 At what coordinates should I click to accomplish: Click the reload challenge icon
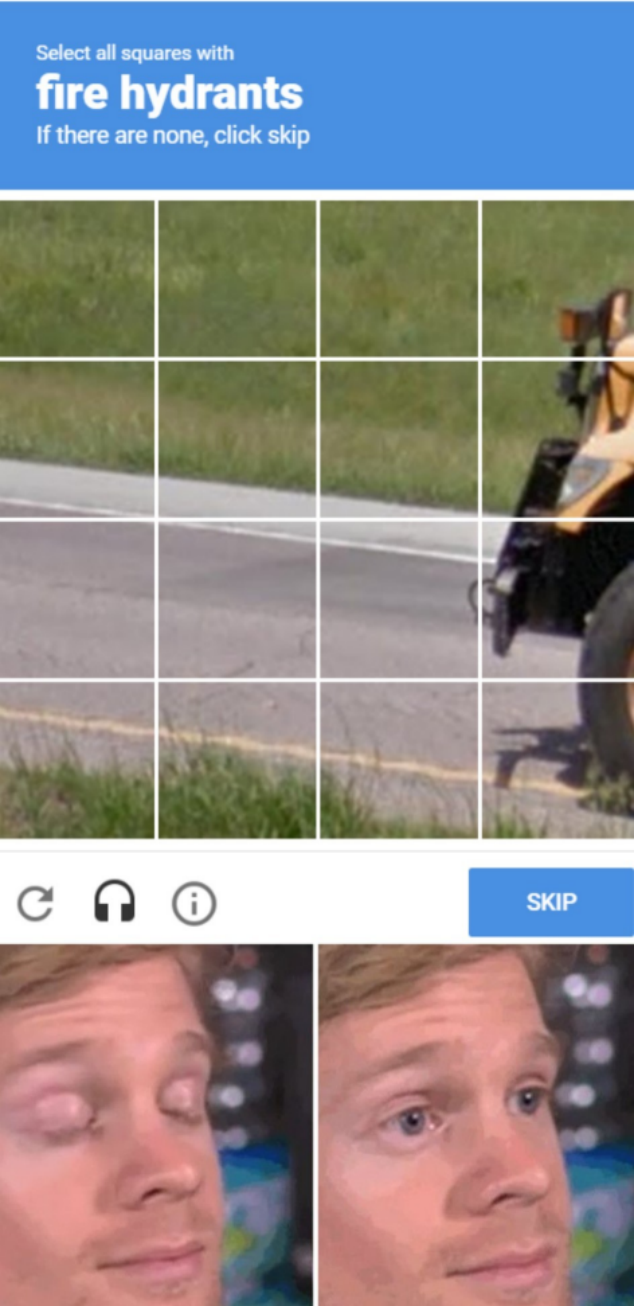[36, 904]
